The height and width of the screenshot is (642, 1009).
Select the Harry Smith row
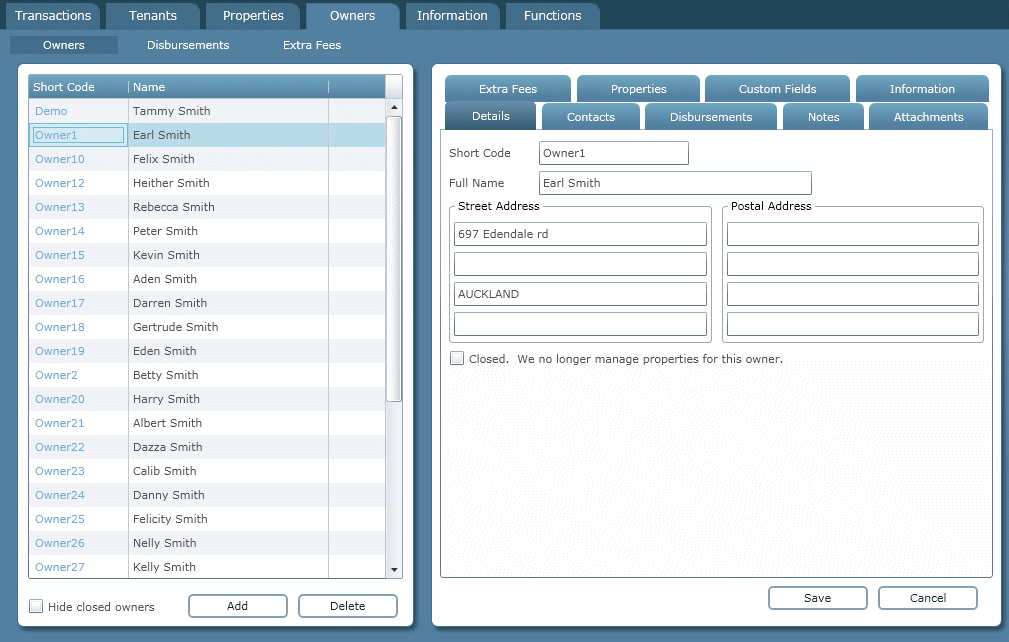(x=207, y=399)
